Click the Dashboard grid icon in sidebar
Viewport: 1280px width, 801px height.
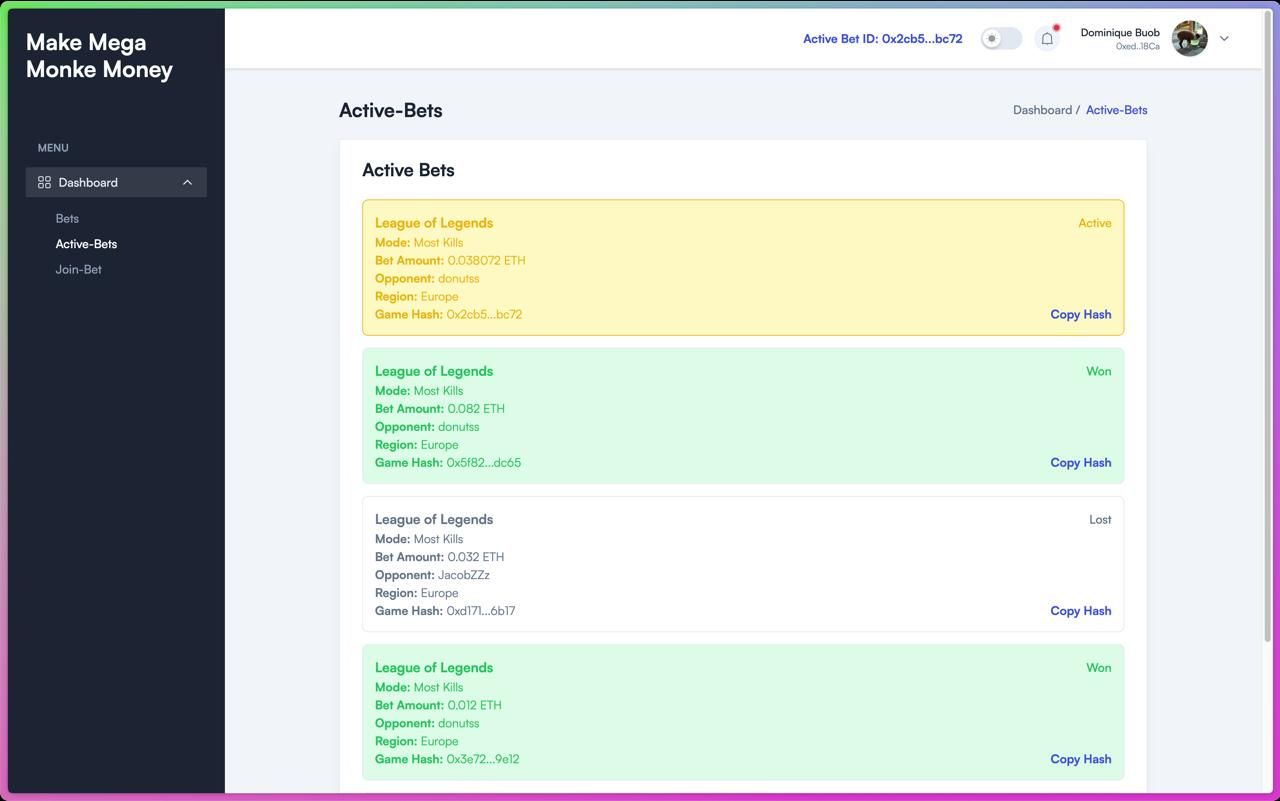[x=44, y=182]
